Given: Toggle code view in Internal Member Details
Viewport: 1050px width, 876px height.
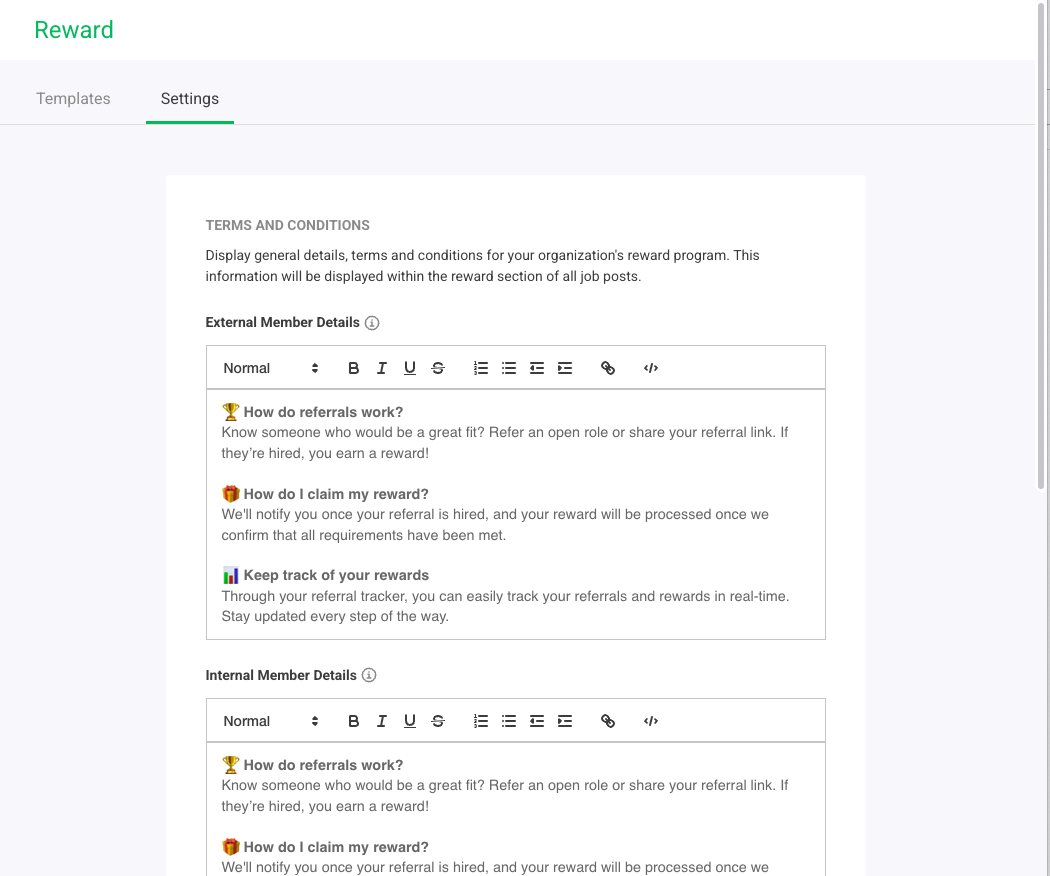Looking at the screenshot, I should tap(651, 721).
